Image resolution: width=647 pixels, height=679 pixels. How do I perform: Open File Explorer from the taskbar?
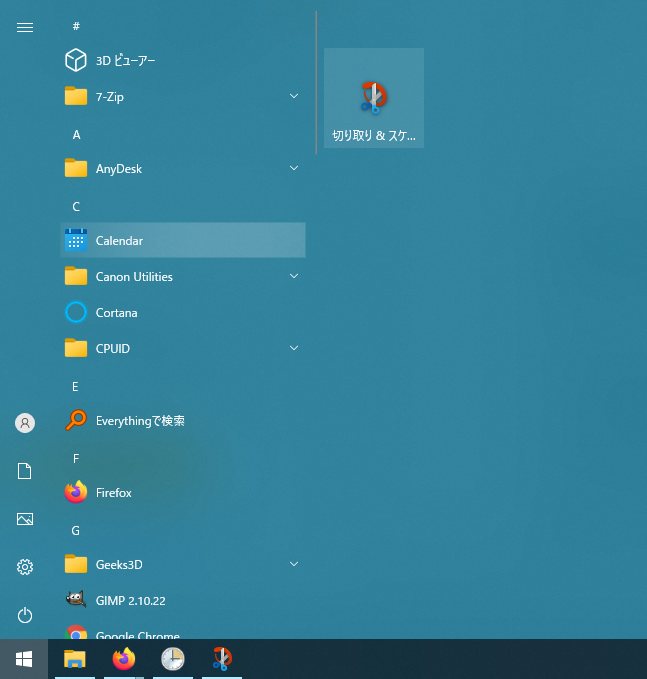74,659
